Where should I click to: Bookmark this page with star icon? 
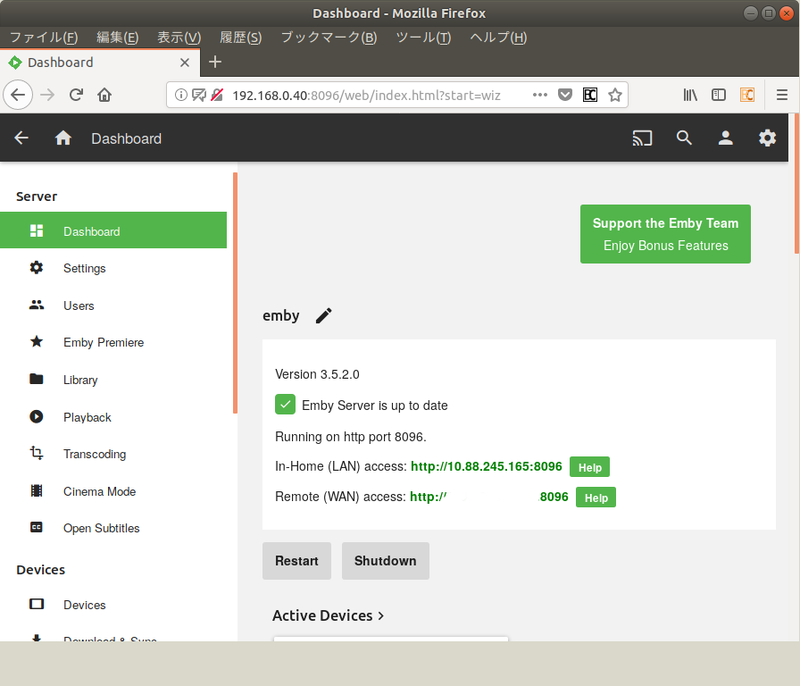[615, 95]
